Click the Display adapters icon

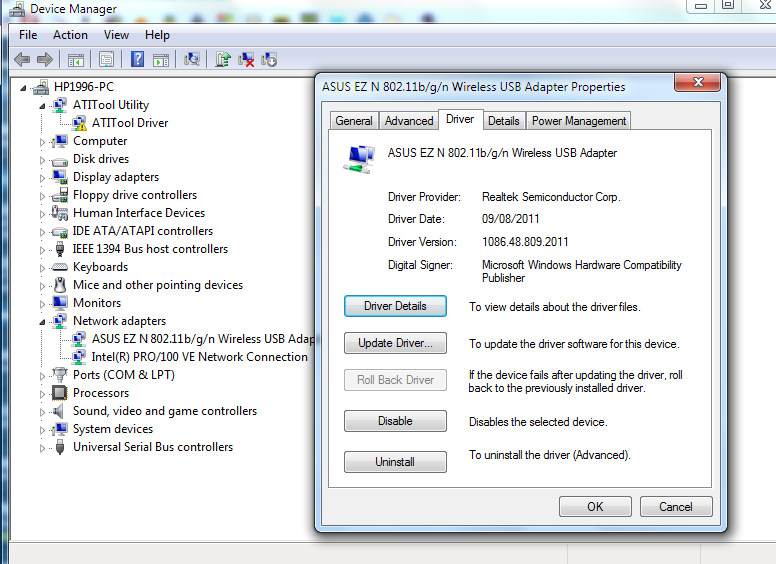point(60,177)
